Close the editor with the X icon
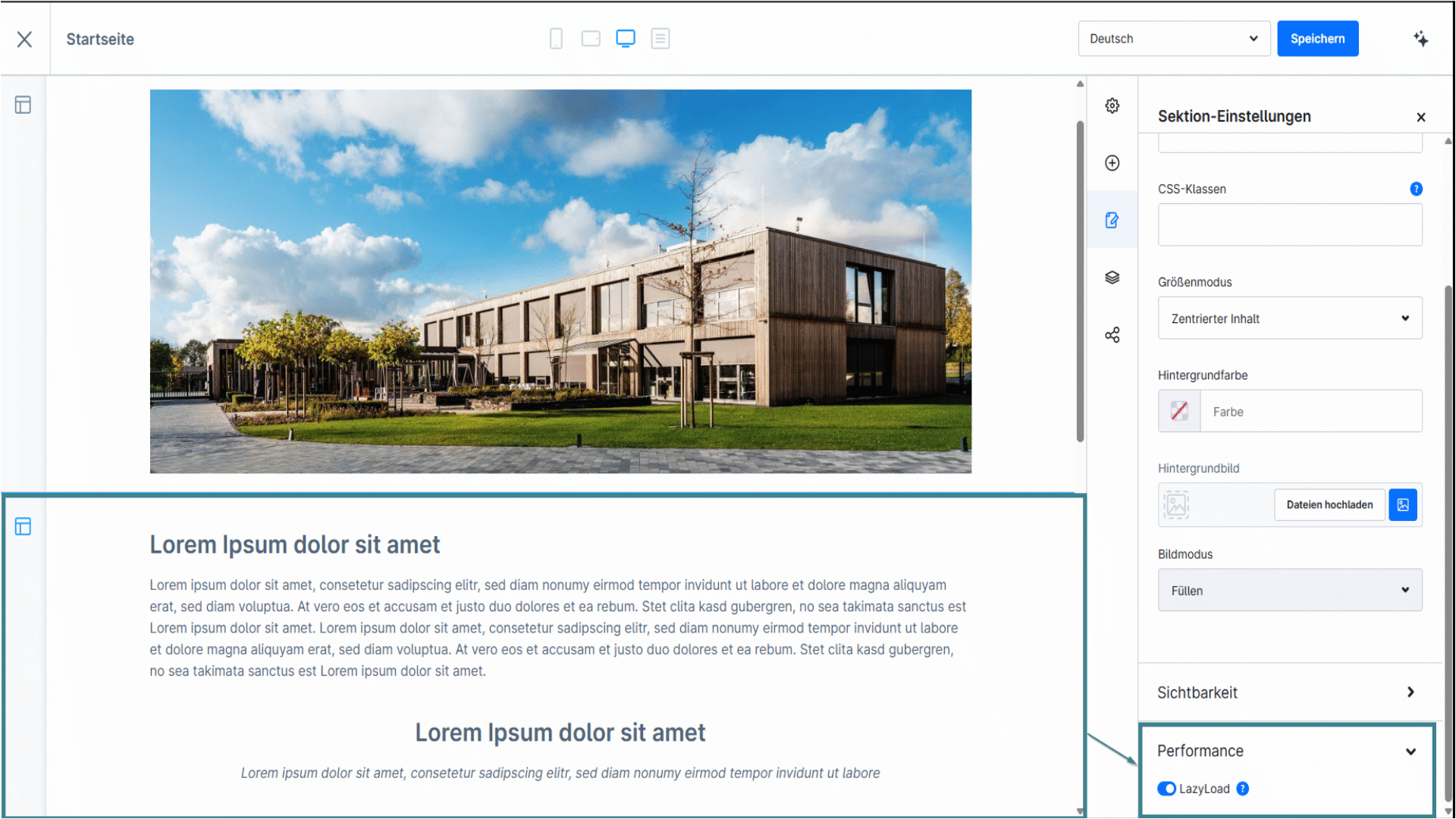The width and height of the screenshot is (1456, 819). 24,39
